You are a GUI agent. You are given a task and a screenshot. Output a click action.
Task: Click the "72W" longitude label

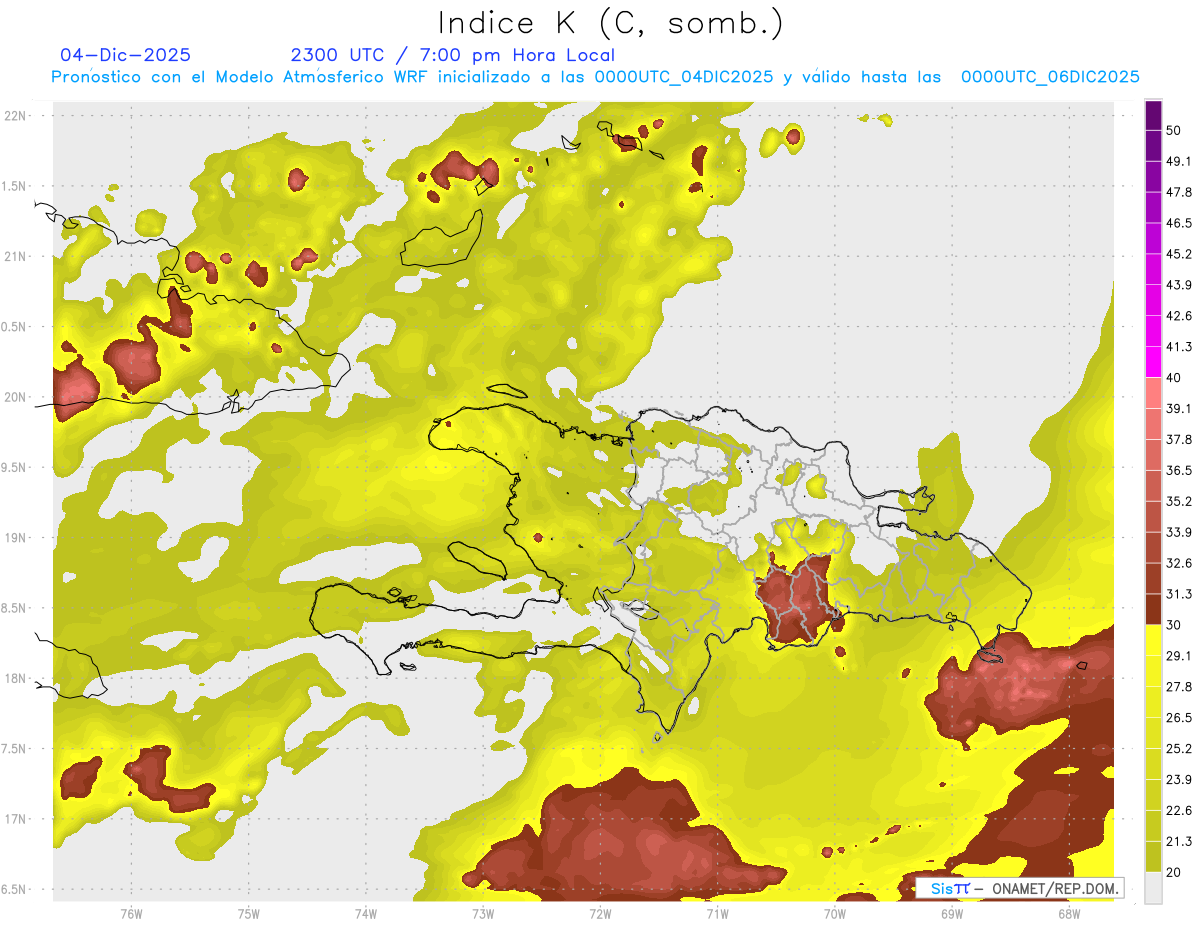pos(600,913)
